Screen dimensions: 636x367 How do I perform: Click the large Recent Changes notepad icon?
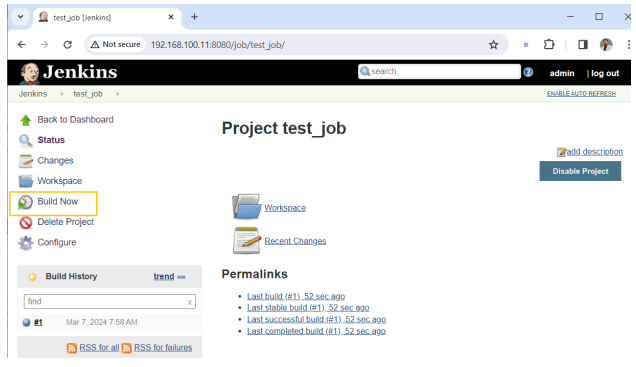point(247,240)
